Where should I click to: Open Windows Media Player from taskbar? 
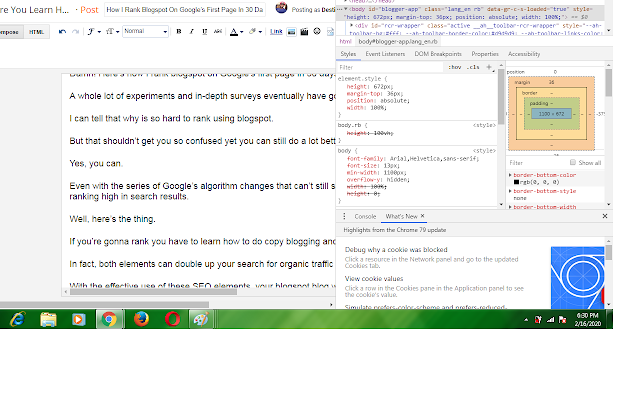(x=79, y=319)
